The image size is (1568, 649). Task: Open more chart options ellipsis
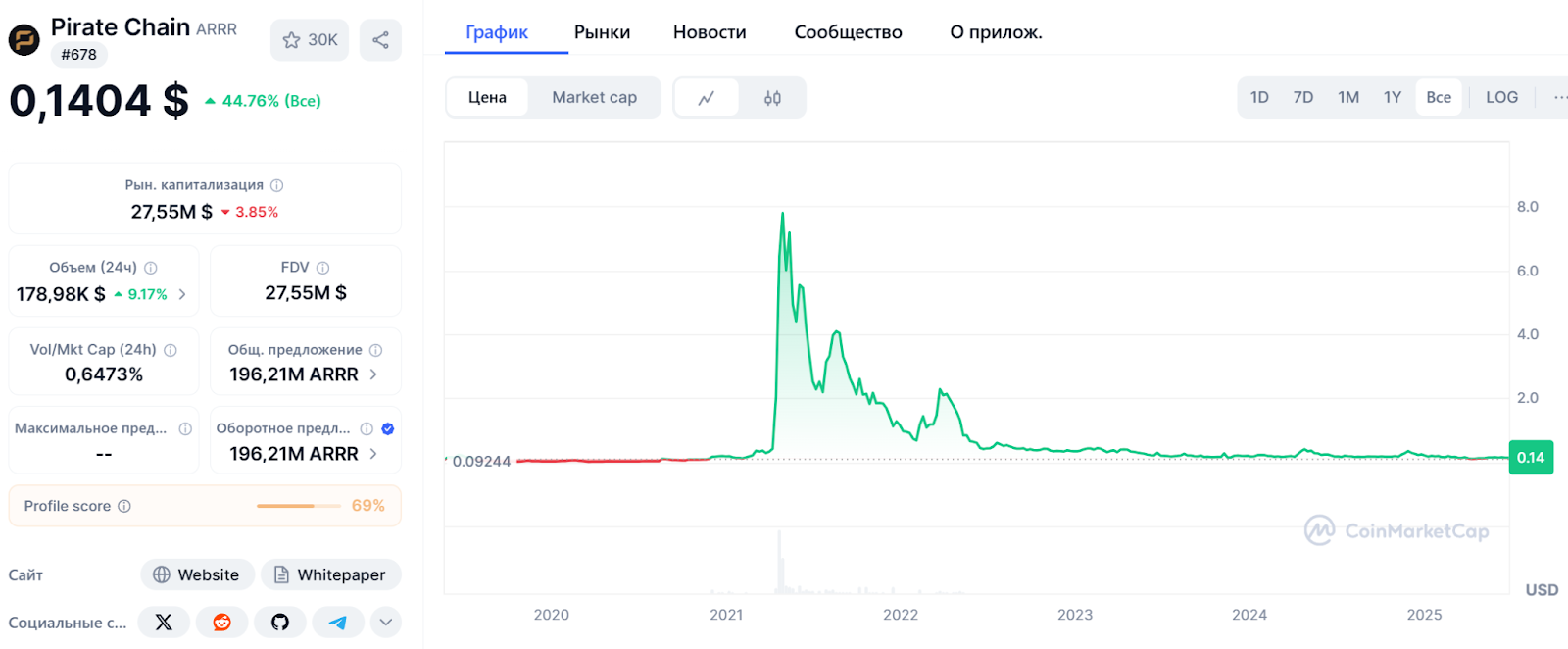pyautogui.click(x=1559, y=97)
